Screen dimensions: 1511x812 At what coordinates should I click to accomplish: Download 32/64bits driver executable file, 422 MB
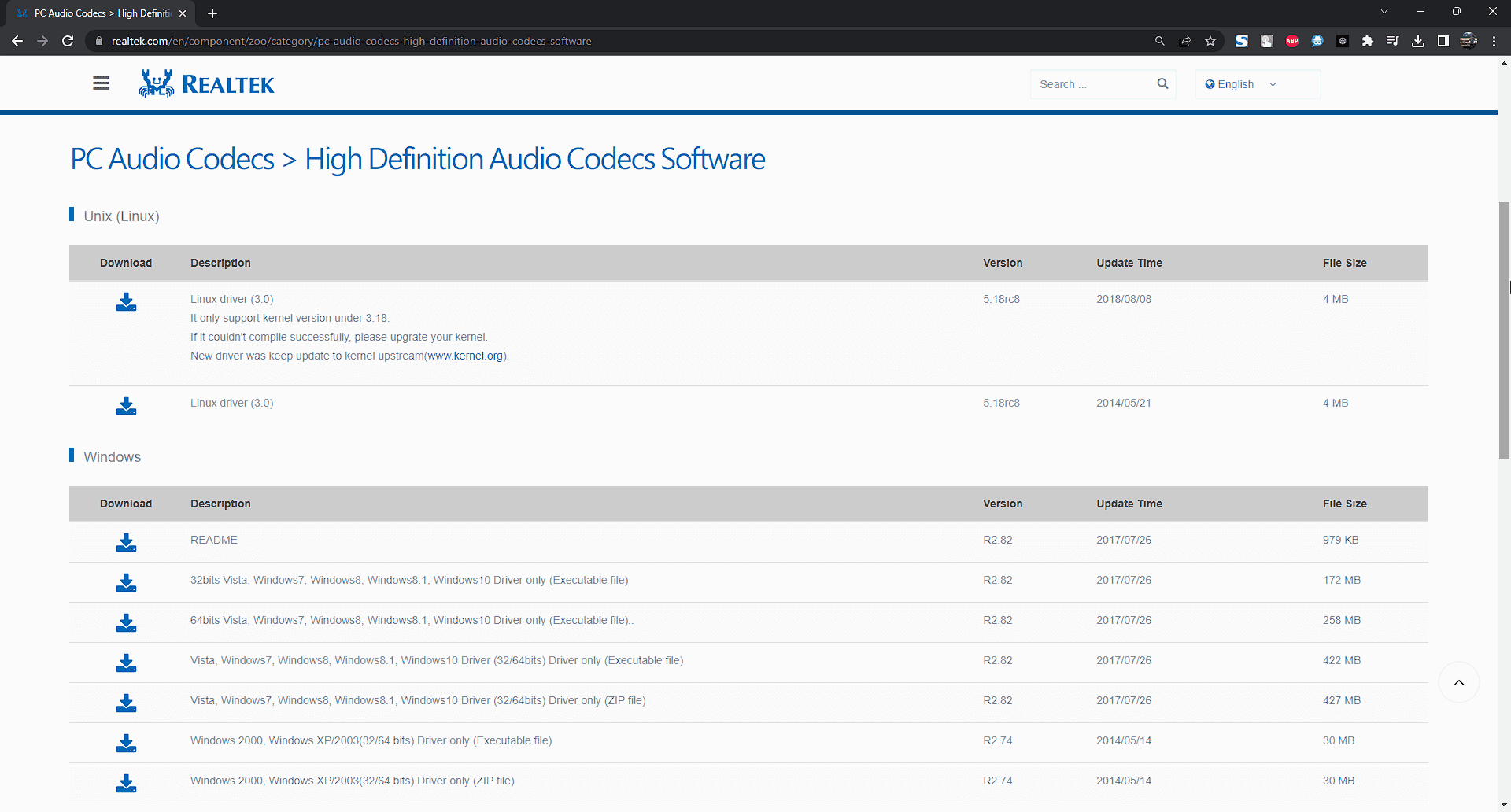coord(126,663)
